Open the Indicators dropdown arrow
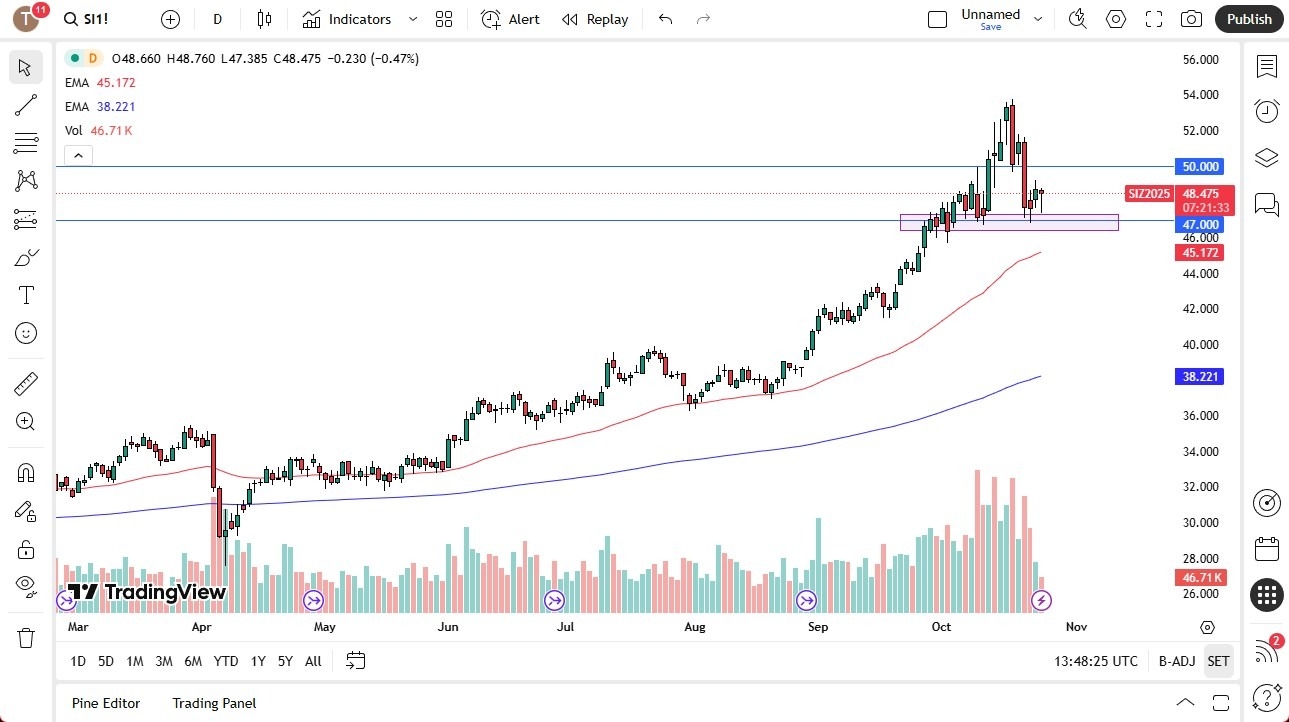The image size is (1289, 722). coord(411,19)
